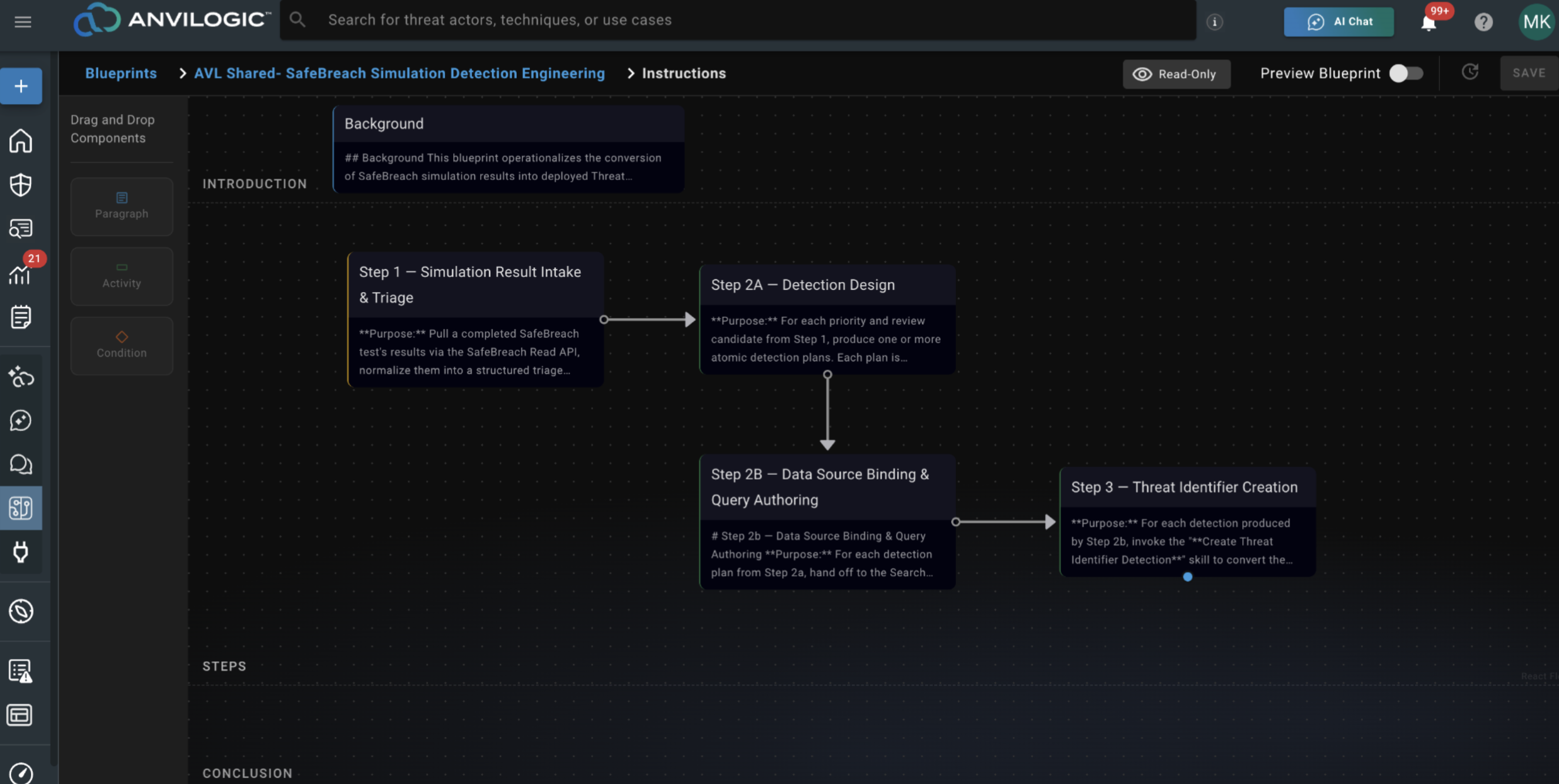This screenshot has height=784, width=1559.
Task: Select the highlighted Blueprints sidebar icon
Action: pos(21,508)
